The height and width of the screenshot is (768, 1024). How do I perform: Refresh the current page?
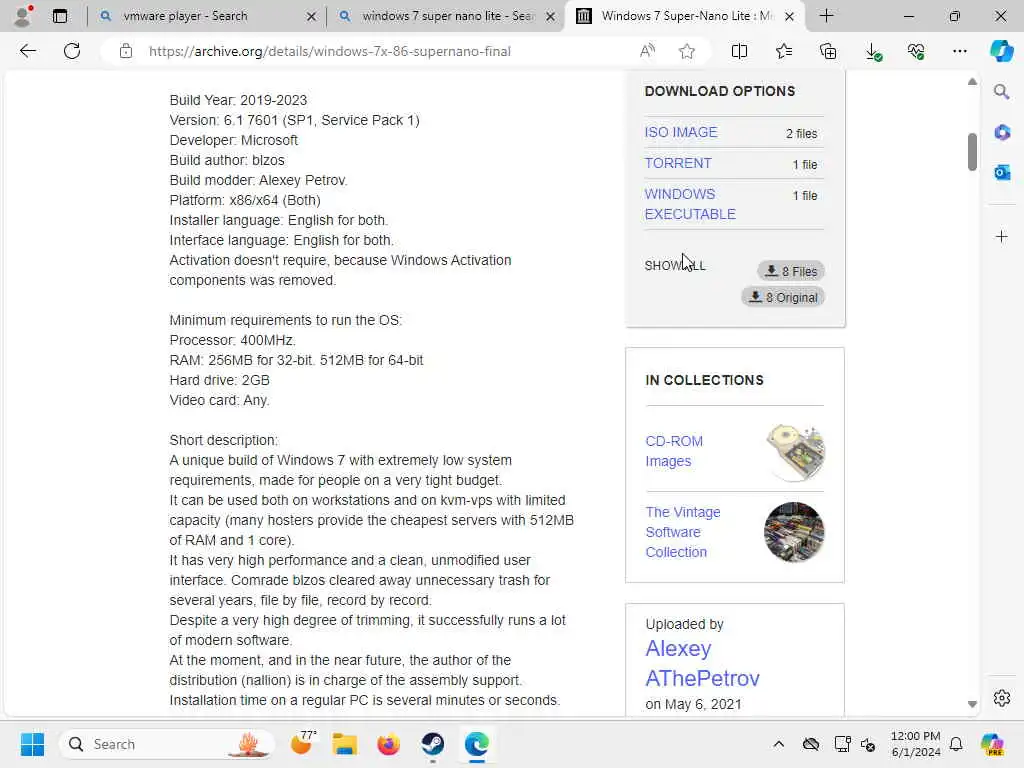click(72, 51)
